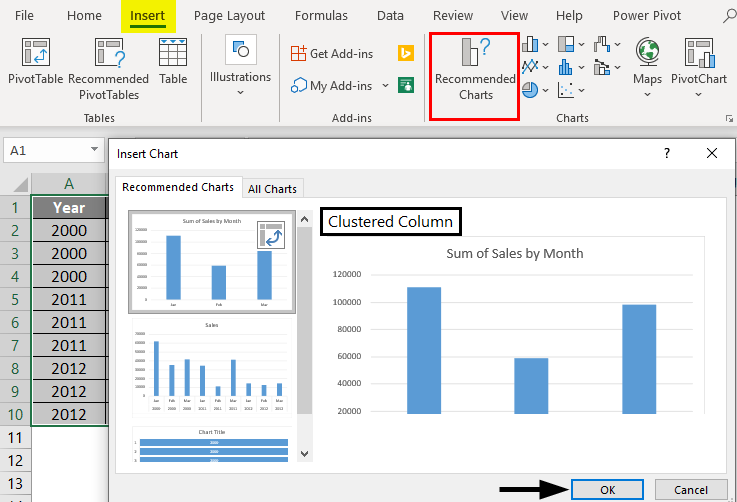Switch to the Power Pivot tab
The width and height of the screenshot is (737, 502).
point(647,16)
